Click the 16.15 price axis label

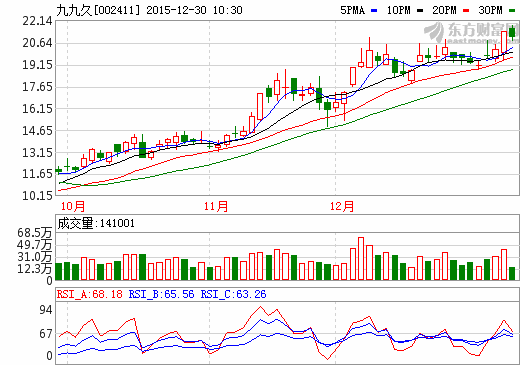pos(37,109)
